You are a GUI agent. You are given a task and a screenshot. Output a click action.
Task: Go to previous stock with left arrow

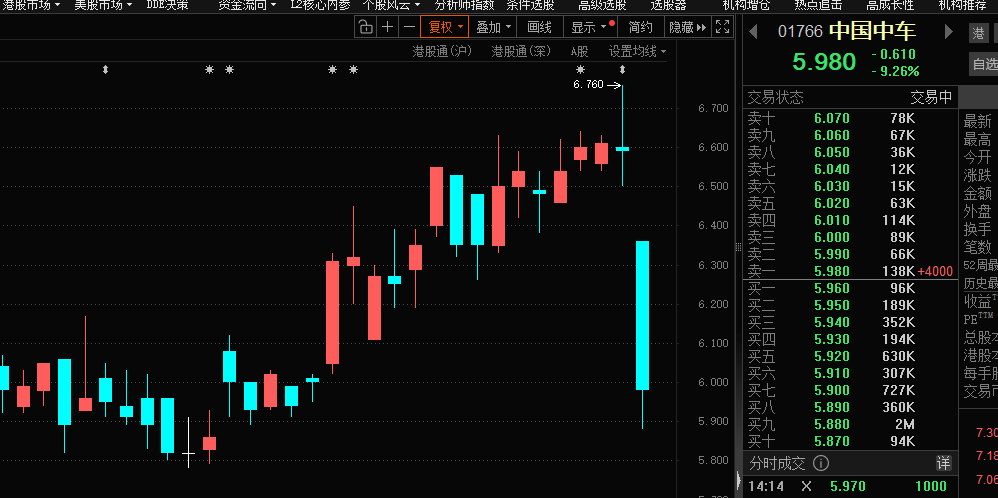click(754, 31)
